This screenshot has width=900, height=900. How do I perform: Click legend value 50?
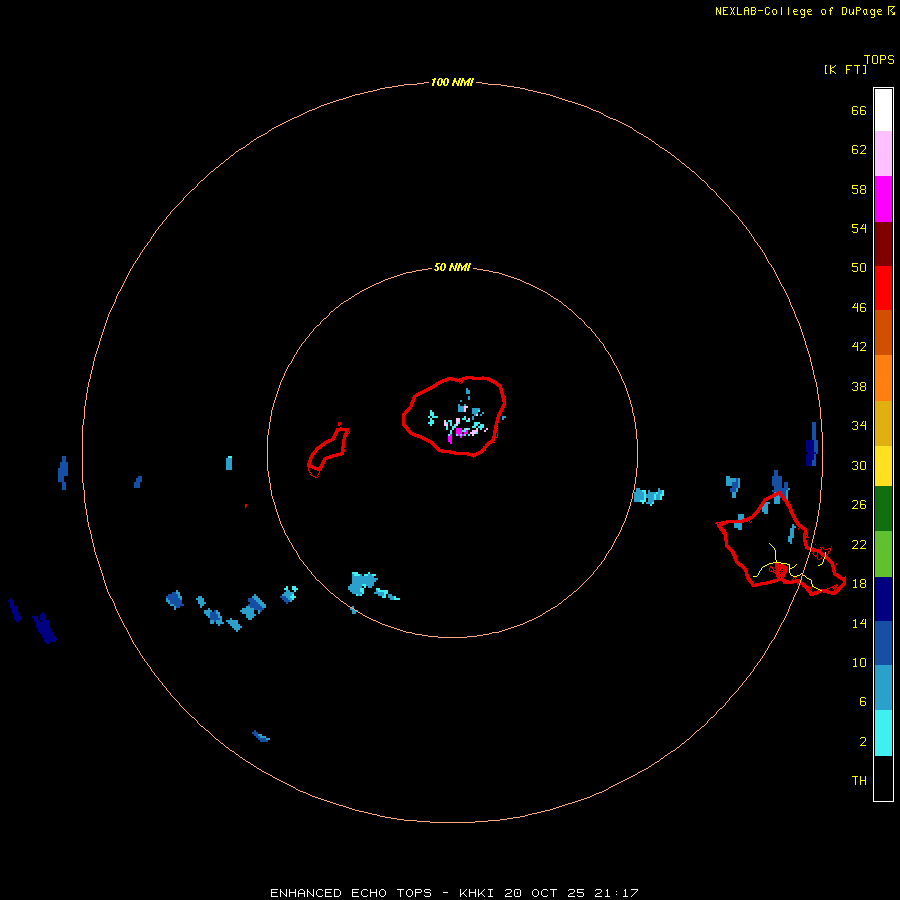[859, 267]
